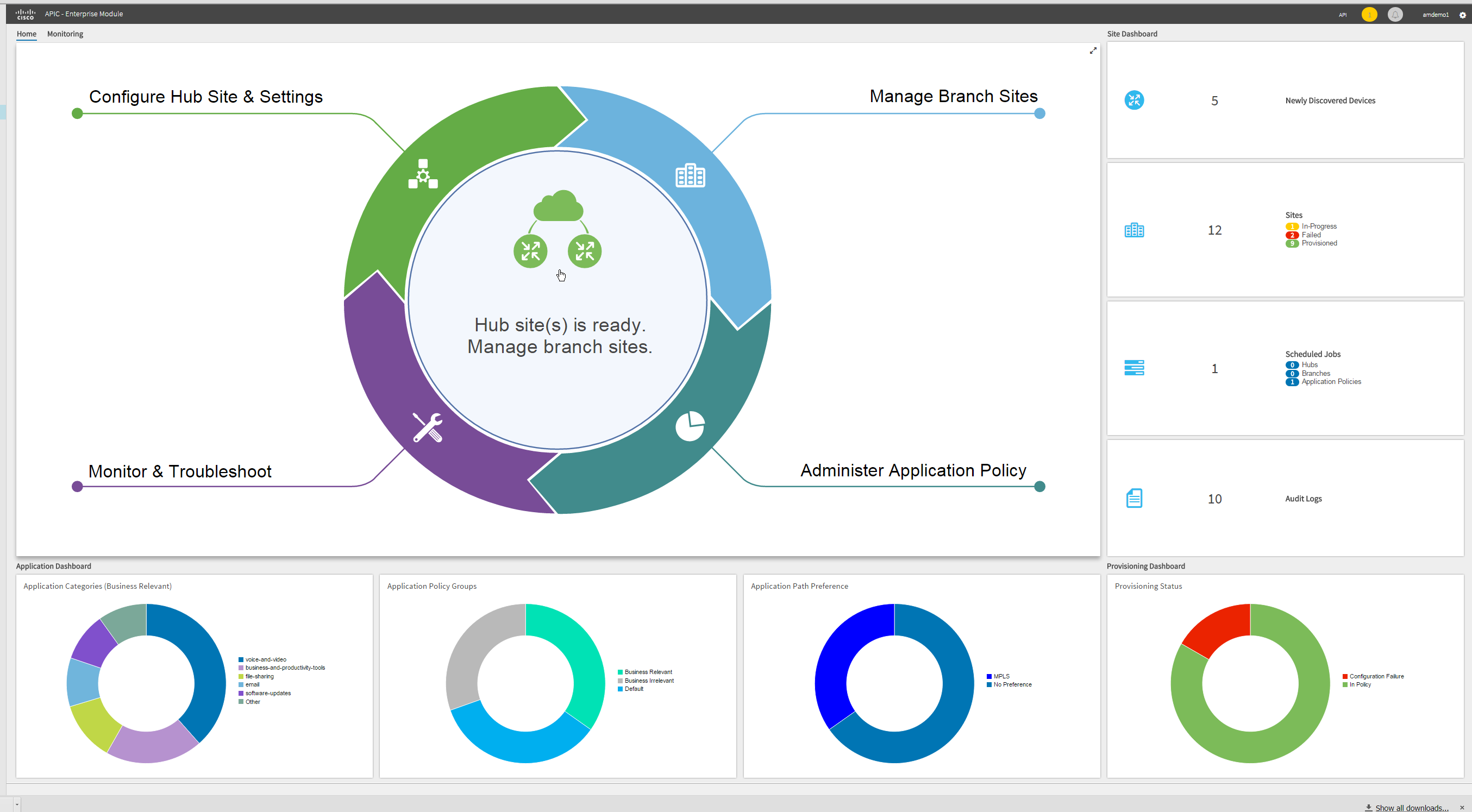The width and height of the screenshot is (1472, 812).
Task: Click the branch buildings icon on wheel
Action: click(x=690, y=175)
